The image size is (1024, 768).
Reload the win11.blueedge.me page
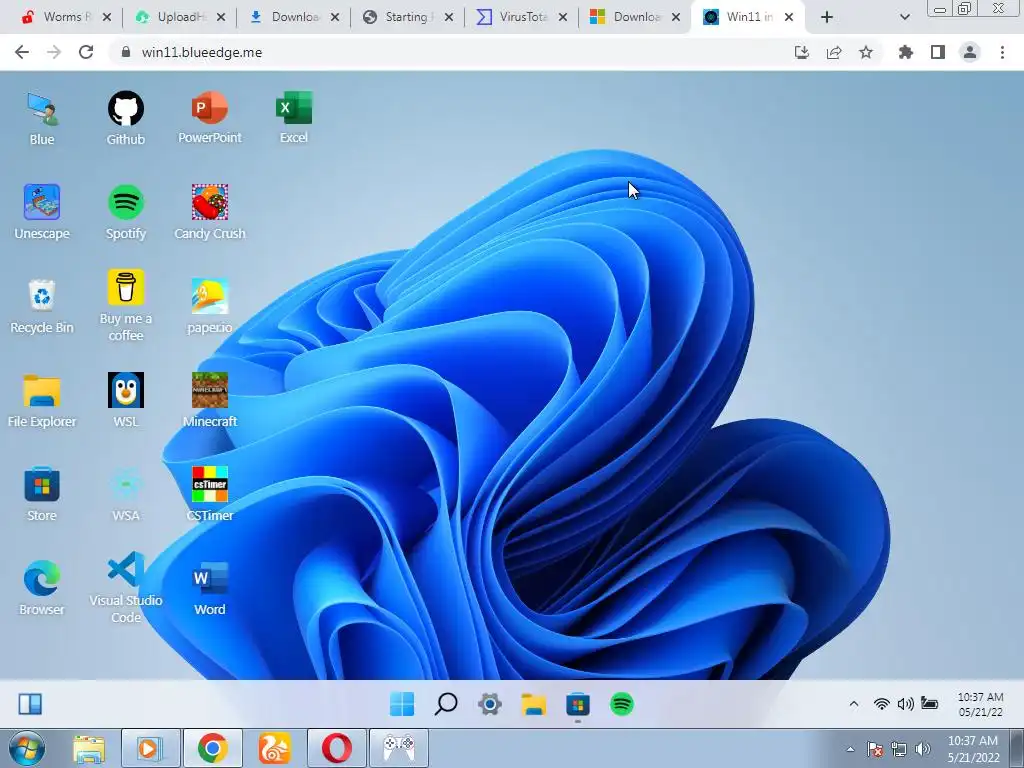86,52
